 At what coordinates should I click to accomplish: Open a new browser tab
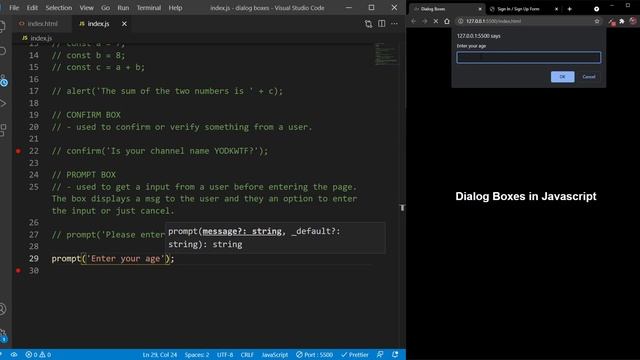[x=569, y=9]
